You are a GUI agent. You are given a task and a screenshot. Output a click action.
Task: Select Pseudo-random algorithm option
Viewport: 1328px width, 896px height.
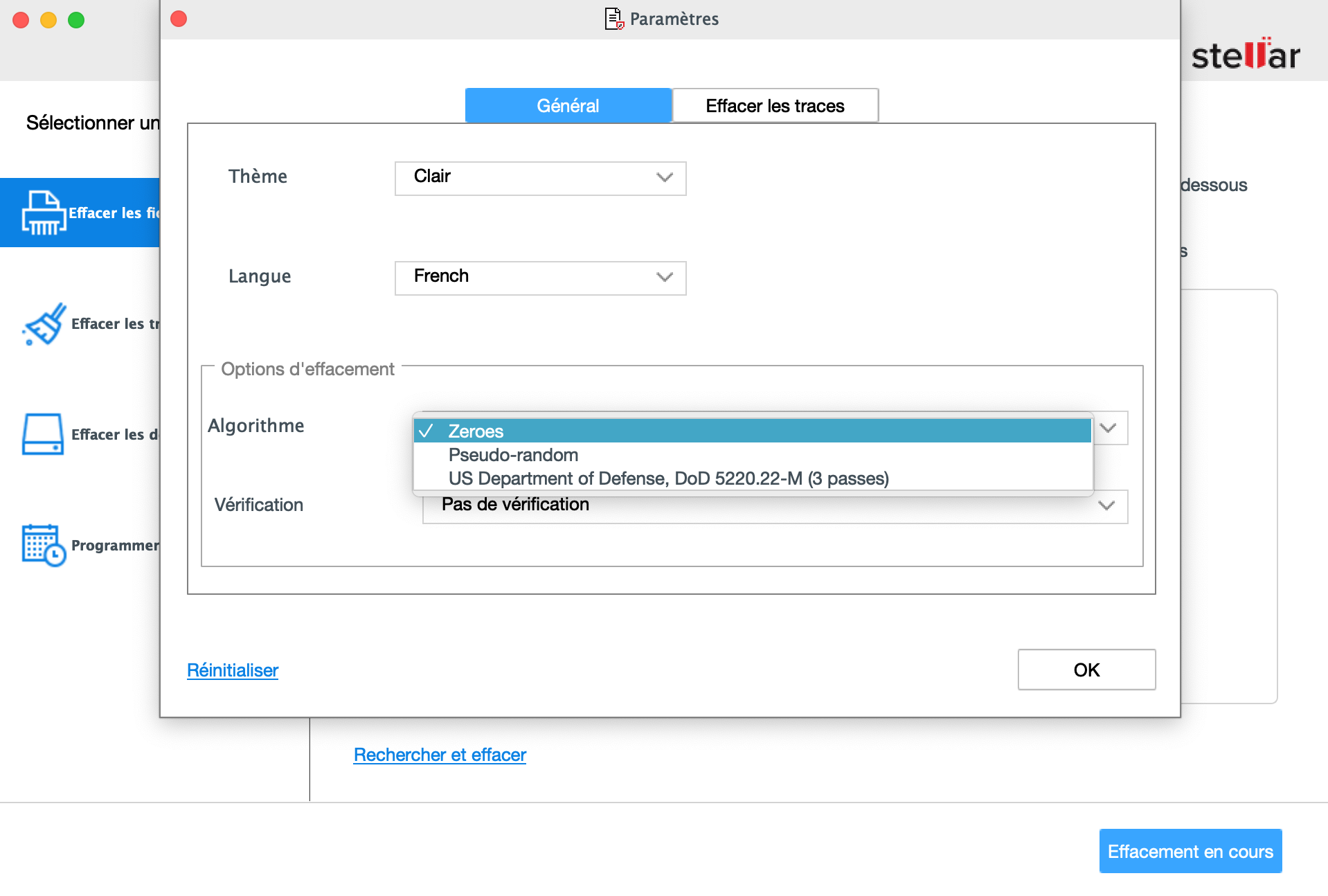tap(753, 454)
